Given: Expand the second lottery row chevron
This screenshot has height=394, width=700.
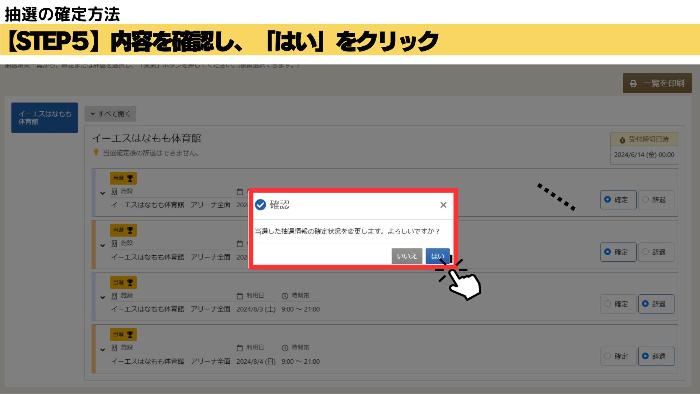Looking at the screenshot, I should tap(103, 245).
